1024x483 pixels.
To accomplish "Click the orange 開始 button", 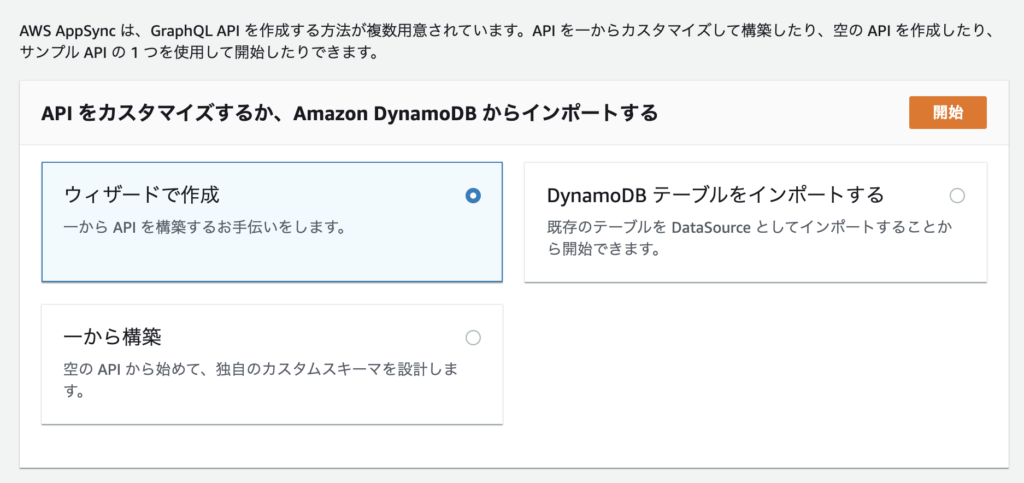I will point(947,113).
